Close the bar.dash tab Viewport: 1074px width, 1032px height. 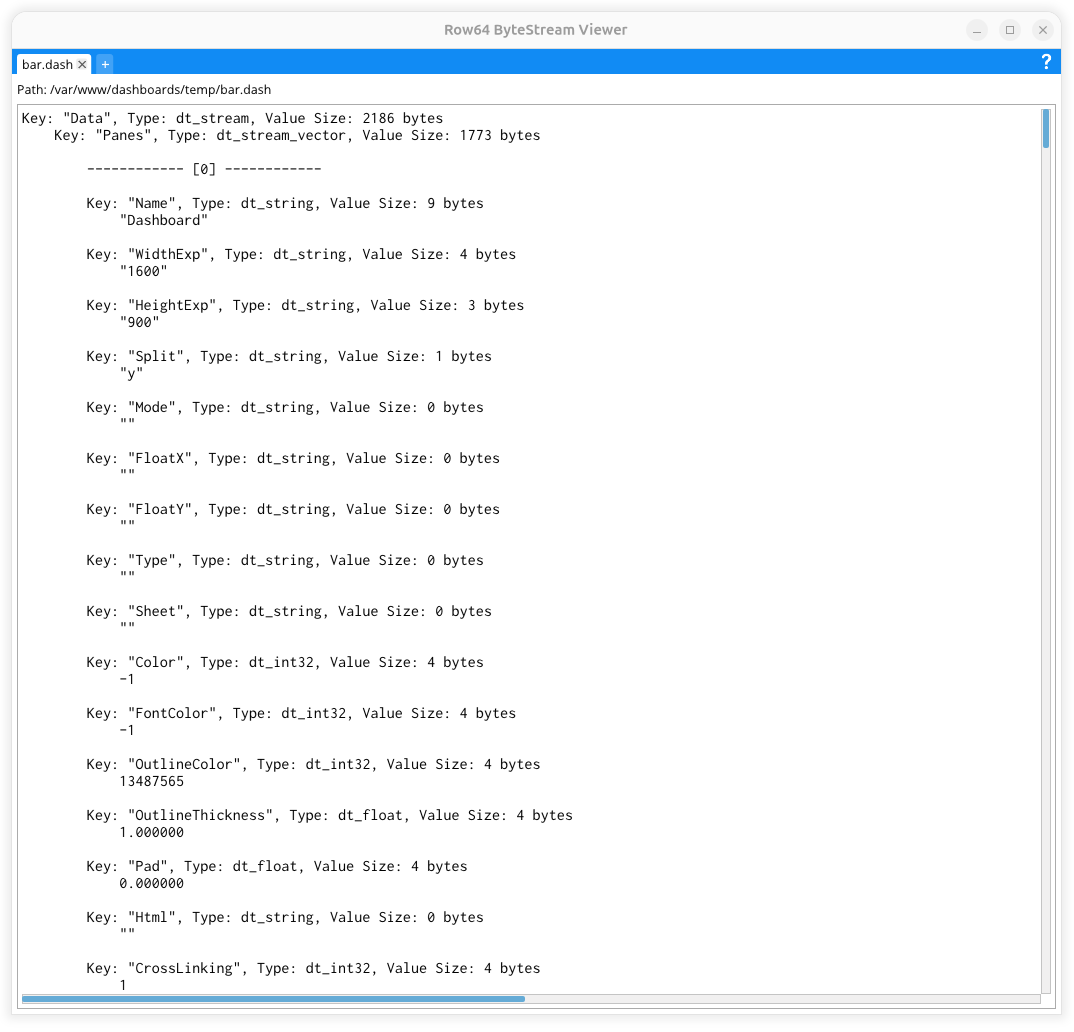point(82,64)
